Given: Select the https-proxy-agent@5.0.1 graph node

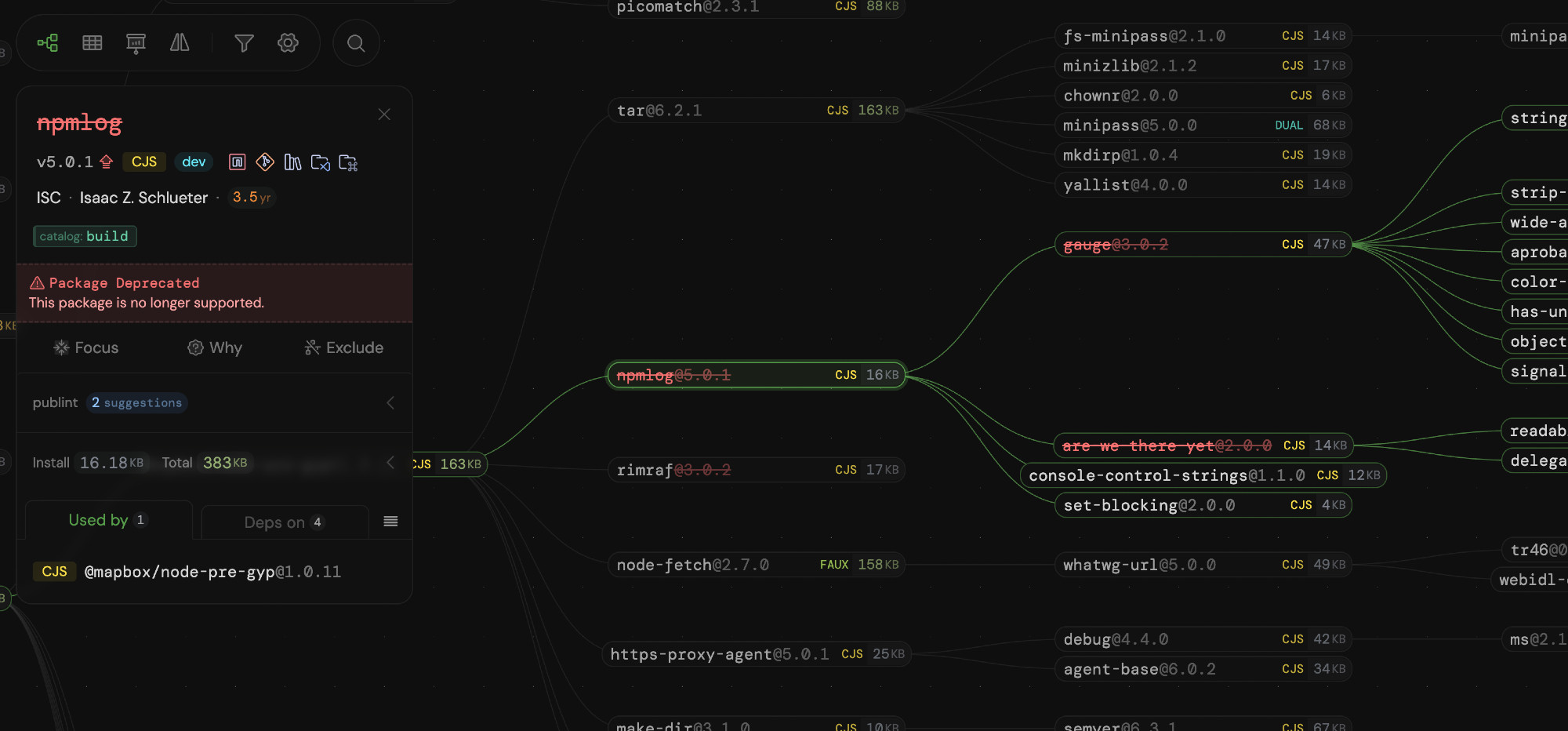Looking at the screenshot, I should point(757,654).
